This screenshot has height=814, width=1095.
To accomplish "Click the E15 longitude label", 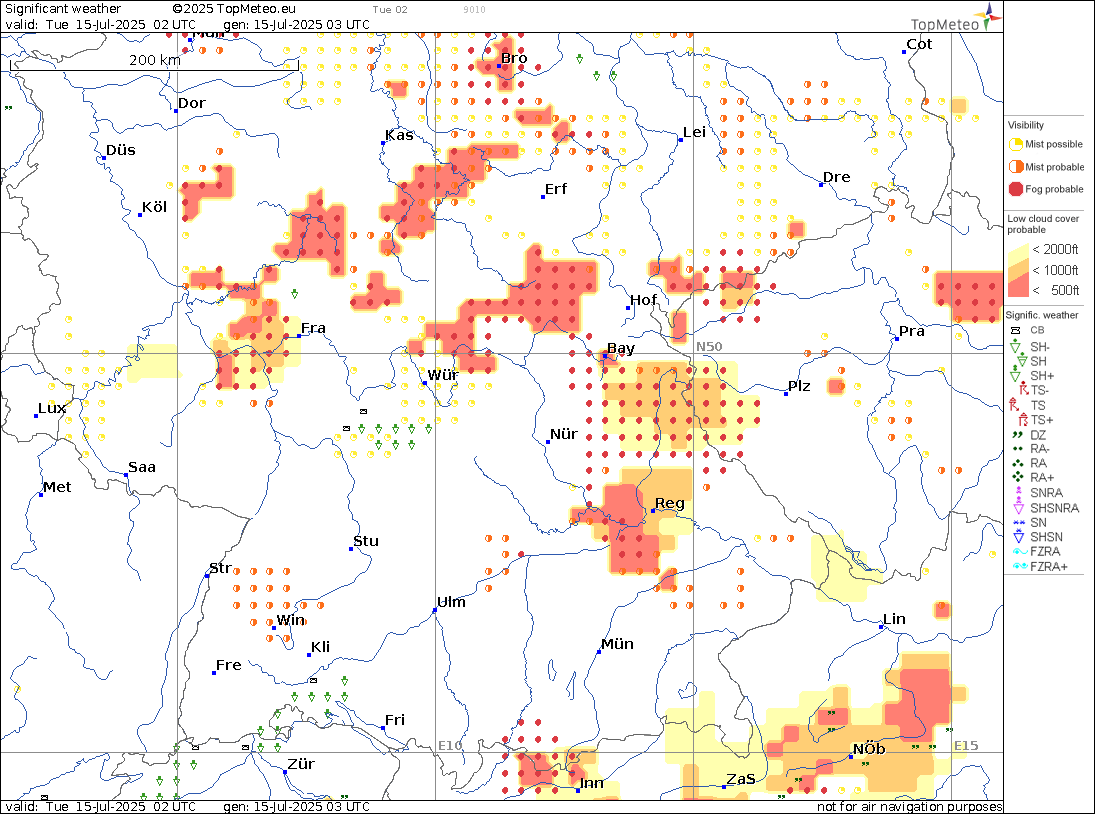I will coord(966,746).
